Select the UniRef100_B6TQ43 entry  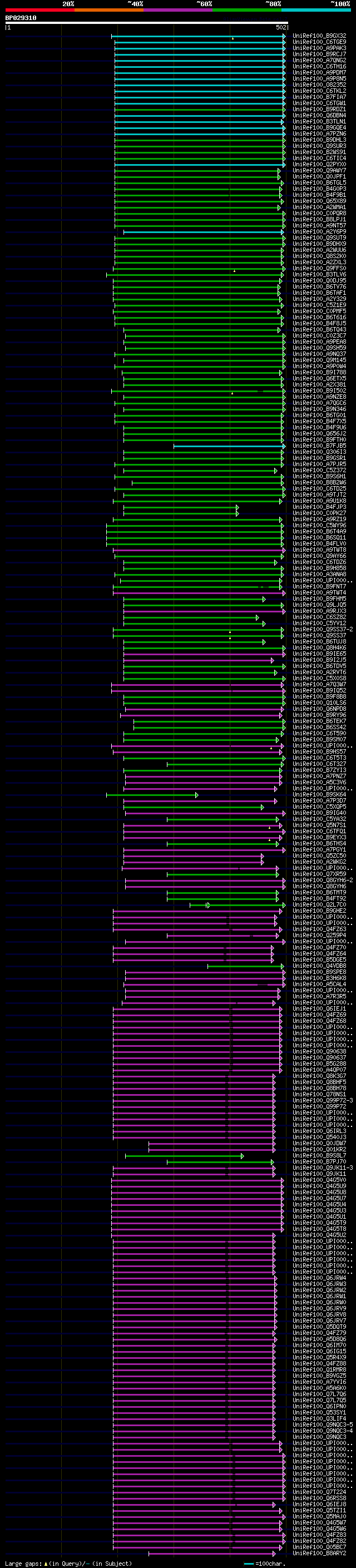319,330
